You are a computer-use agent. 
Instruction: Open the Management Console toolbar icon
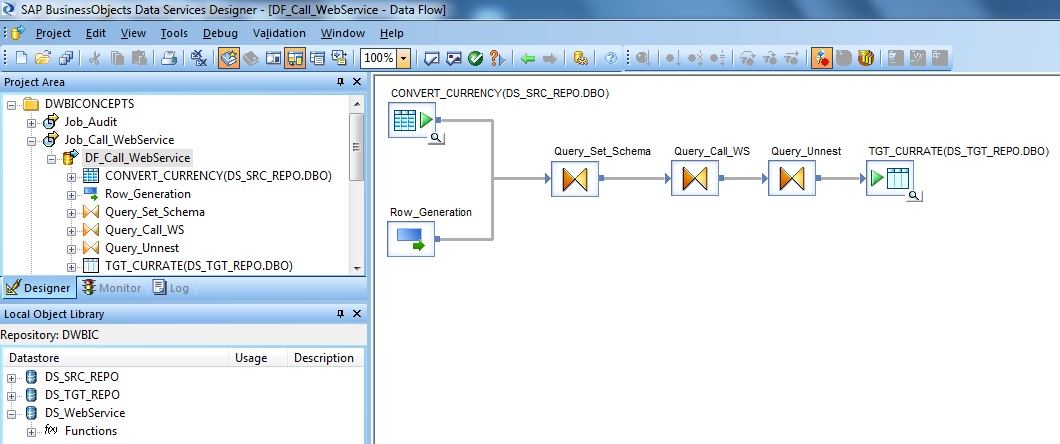click(580, 58)
